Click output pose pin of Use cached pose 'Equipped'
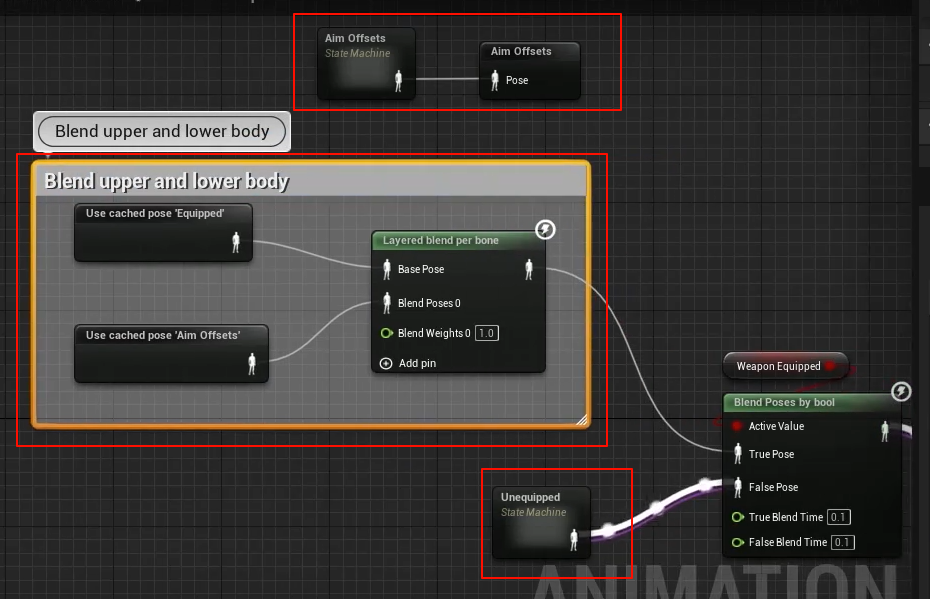Screen dimensions: 930x599 [x=236, y=242]
